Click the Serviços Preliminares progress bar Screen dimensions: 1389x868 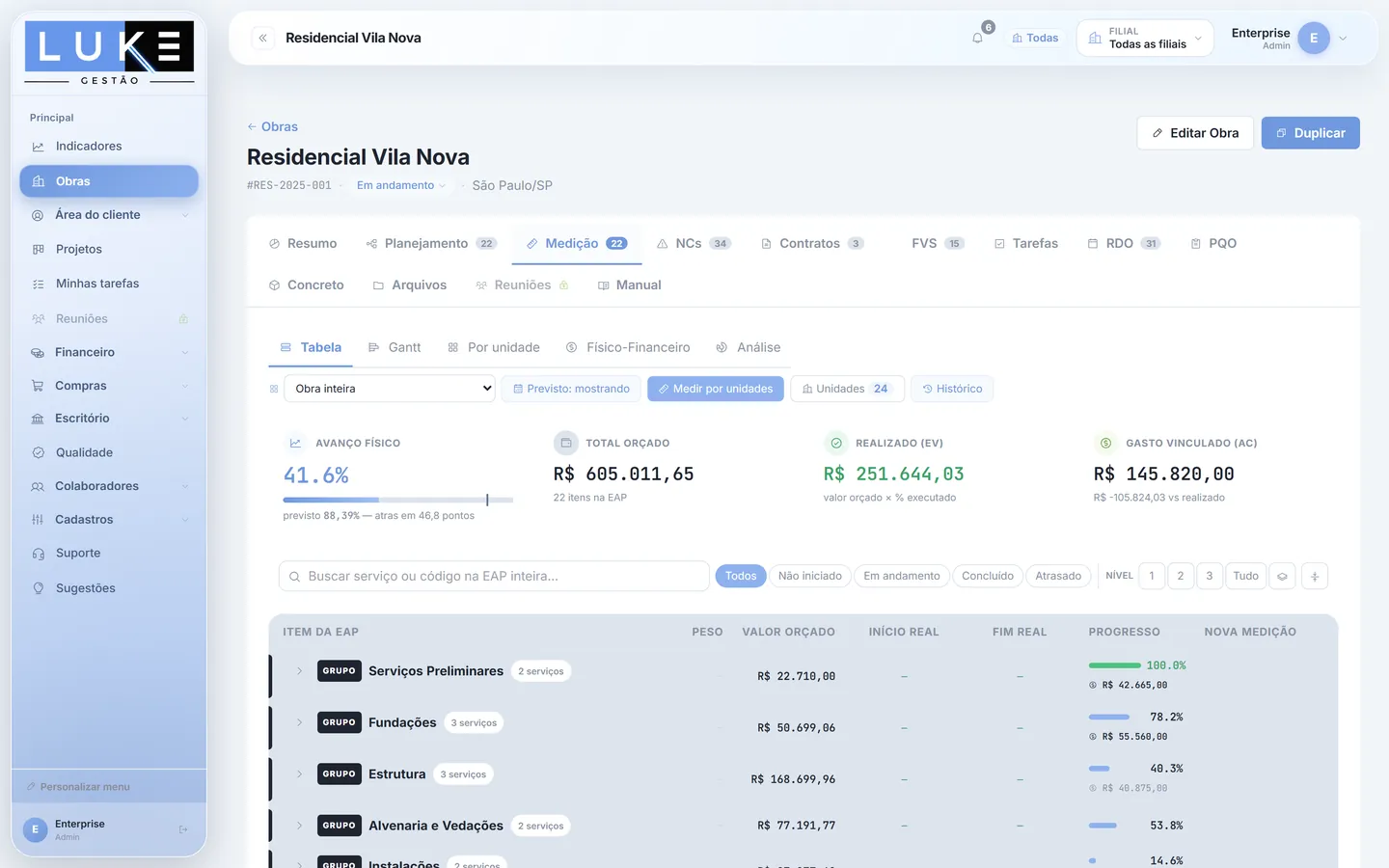[x=1115, y=665]
